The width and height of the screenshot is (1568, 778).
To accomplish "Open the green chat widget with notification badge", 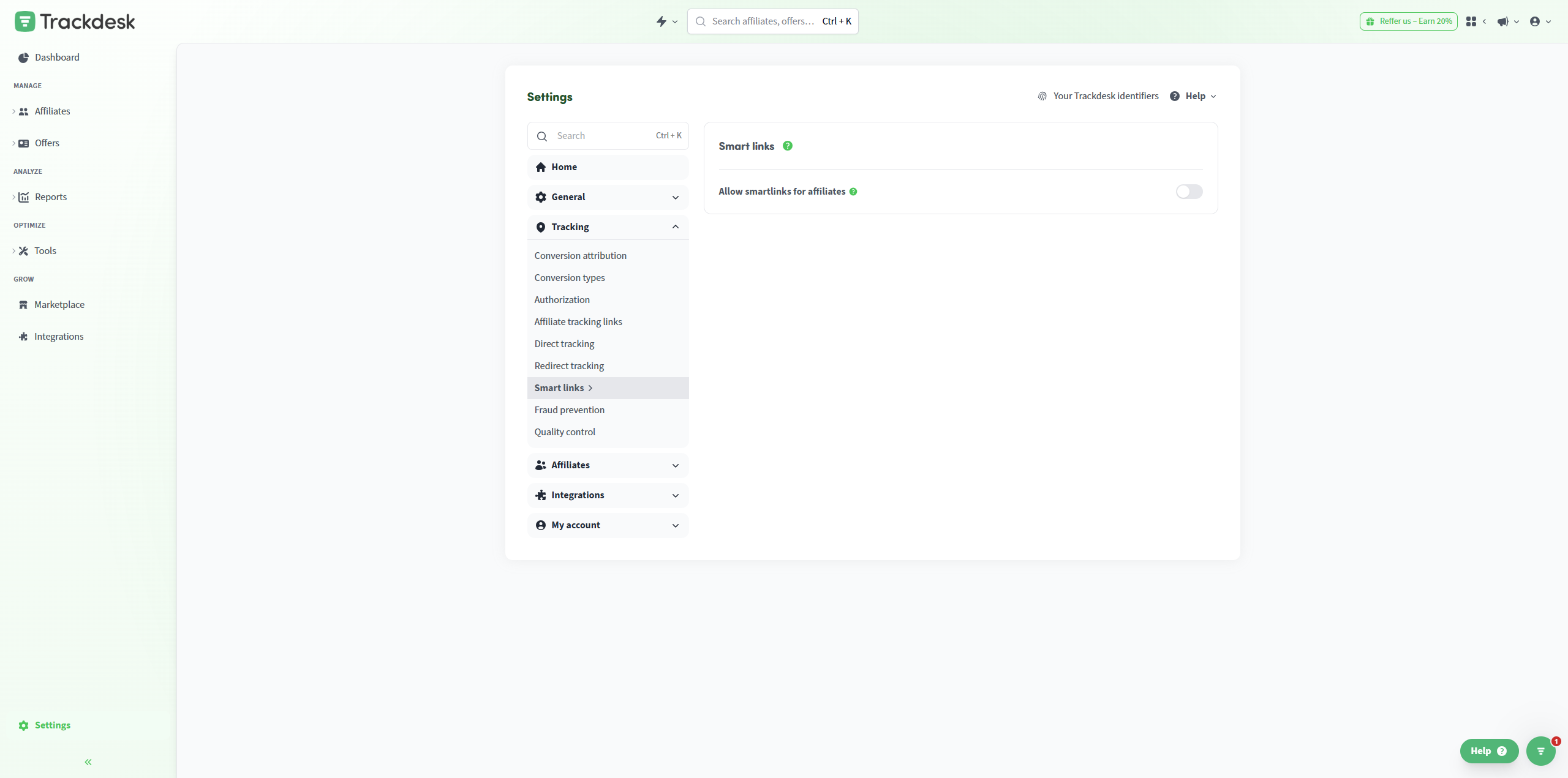I will [1540, 751].
